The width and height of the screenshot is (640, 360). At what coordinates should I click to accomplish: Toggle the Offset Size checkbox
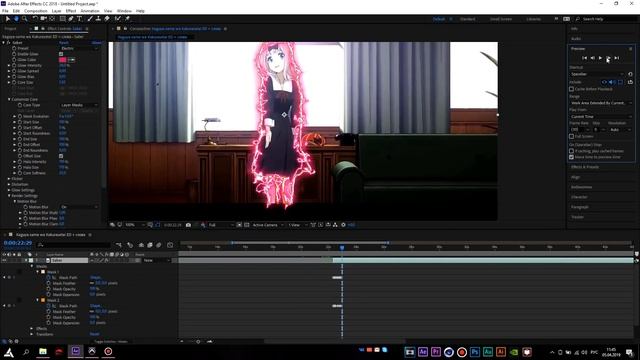(x=61, y=156)
